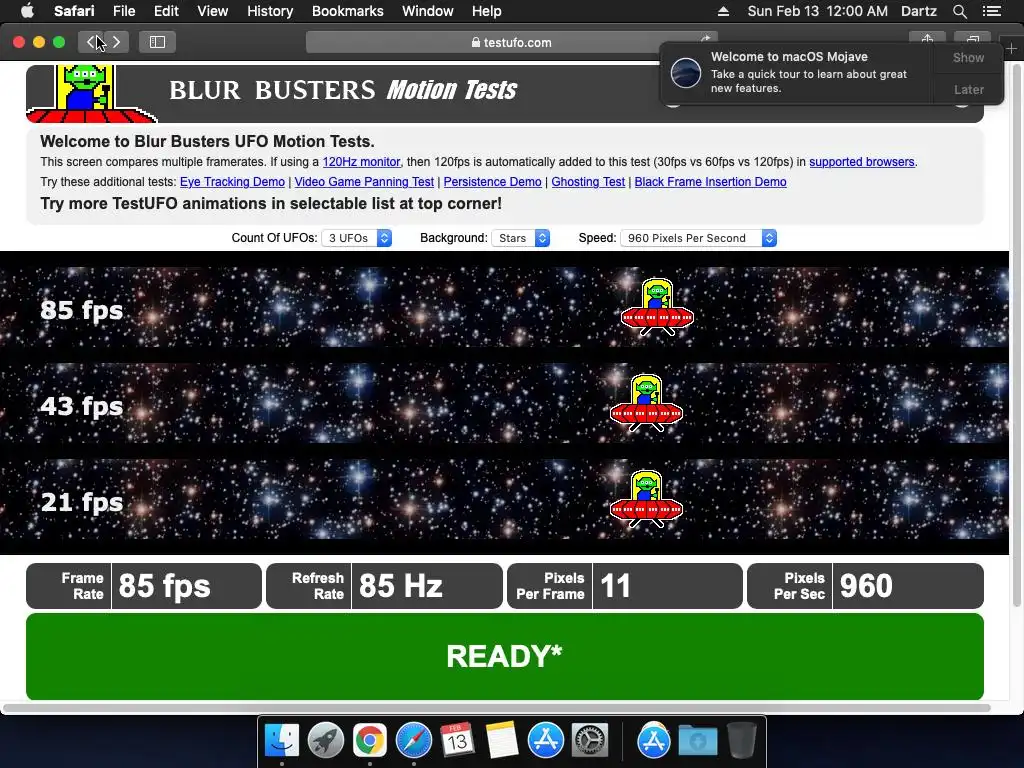Open the 120Hz monitor link
The height and width of the screenshot is (768, 1024).
pyautogui.click(x=361, y=162)
